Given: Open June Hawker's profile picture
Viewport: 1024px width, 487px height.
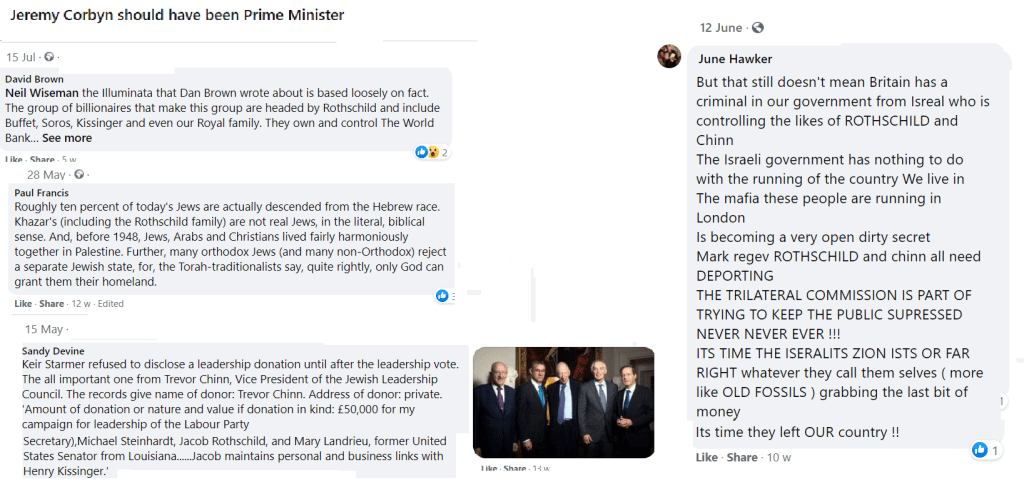Looking at the screenshot, I should tap(669, 57).
